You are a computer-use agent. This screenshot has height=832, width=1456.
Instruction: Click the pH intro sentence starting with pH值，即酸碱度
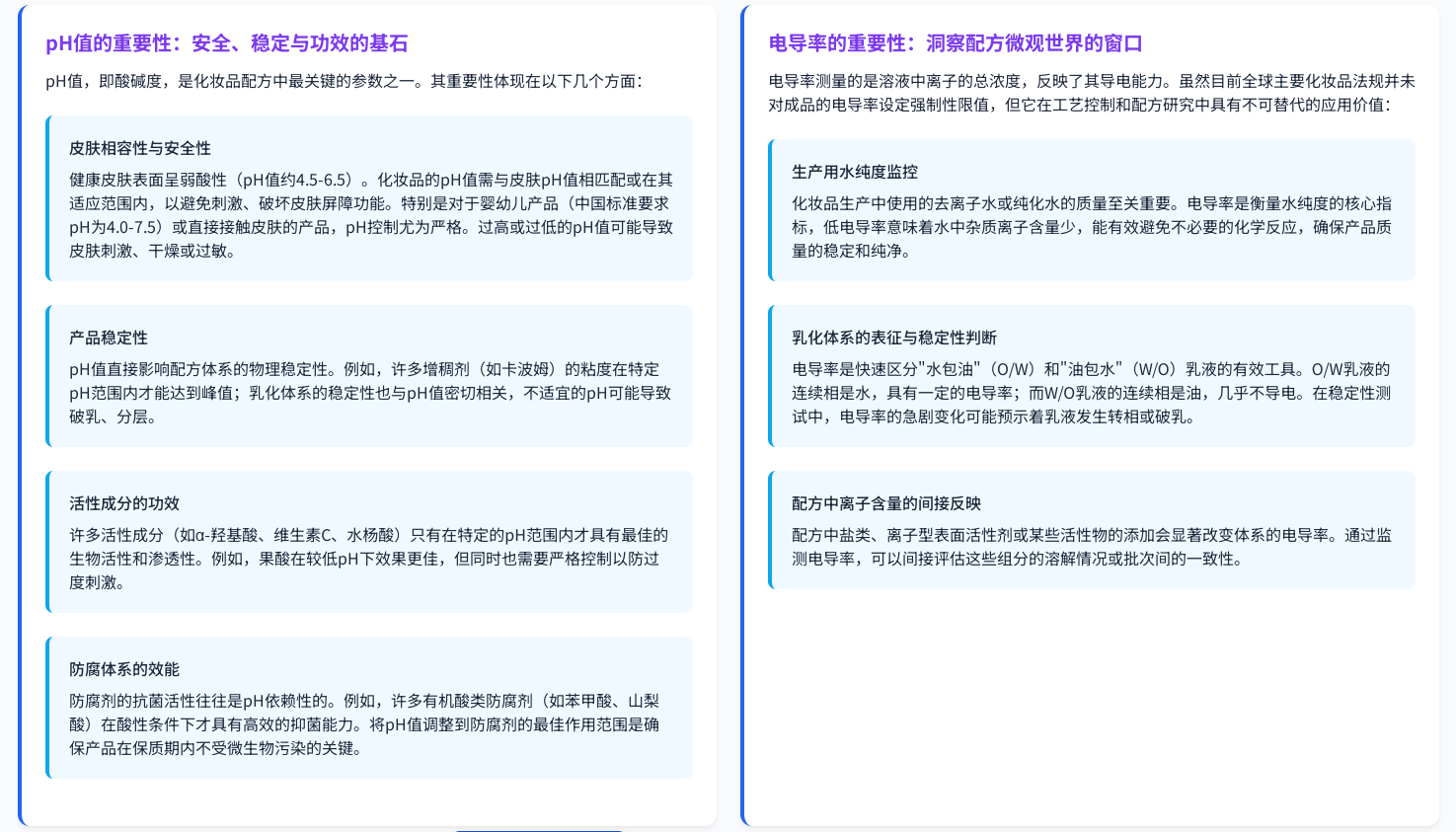click(344, 81)
